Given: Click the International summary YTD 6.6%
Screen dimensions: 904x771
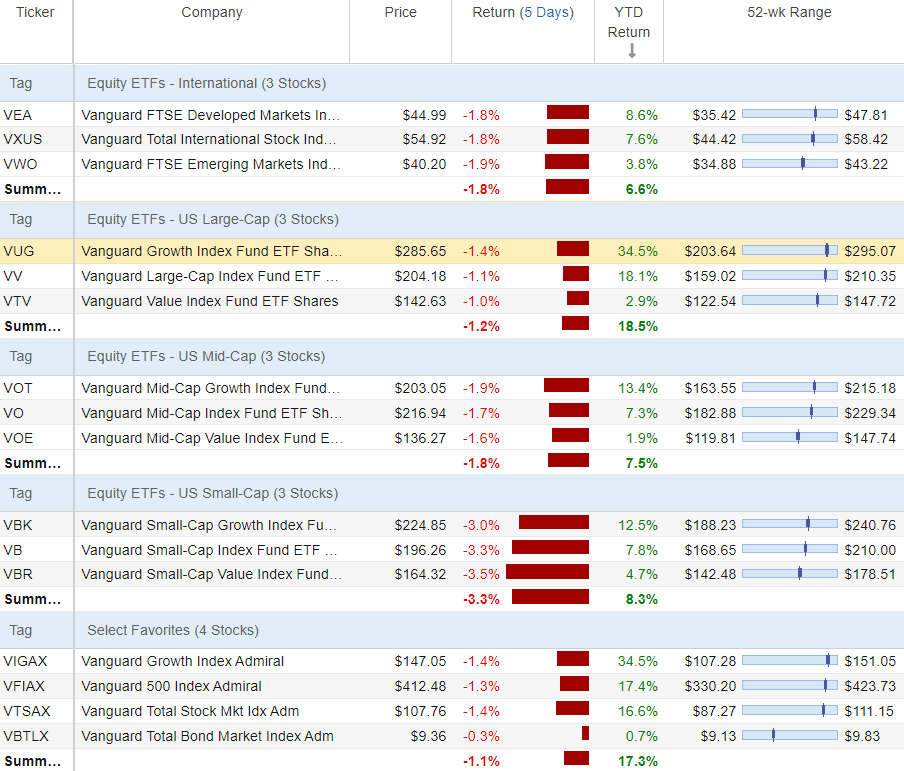Looking at the screenshot, I should point(642,189).
